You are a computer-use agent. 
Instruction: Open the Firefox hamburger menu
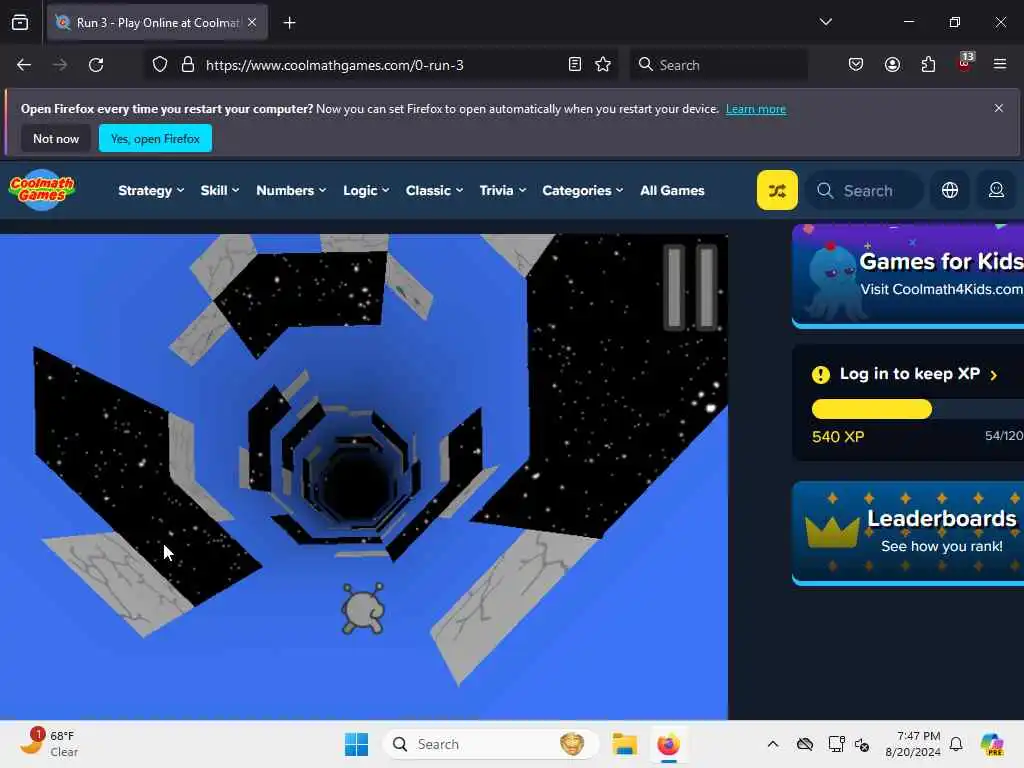click(x=999, y=65)
